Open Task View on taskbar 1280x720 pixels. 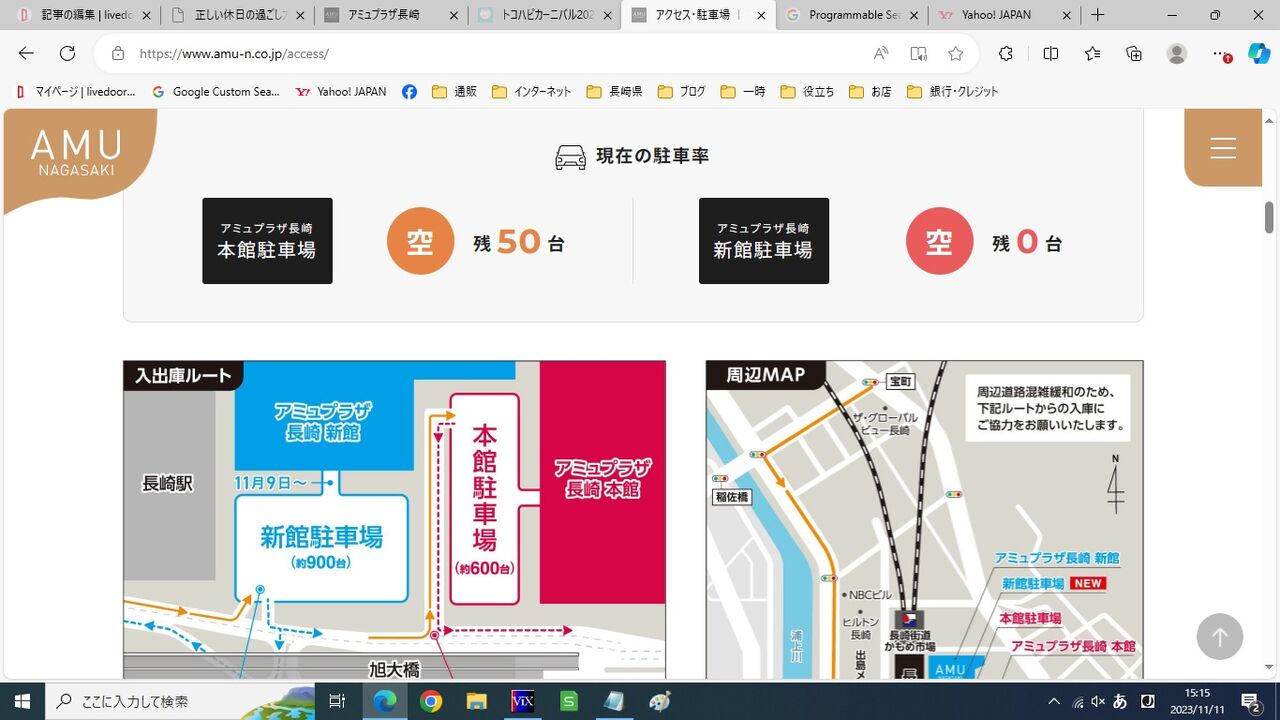337,701
